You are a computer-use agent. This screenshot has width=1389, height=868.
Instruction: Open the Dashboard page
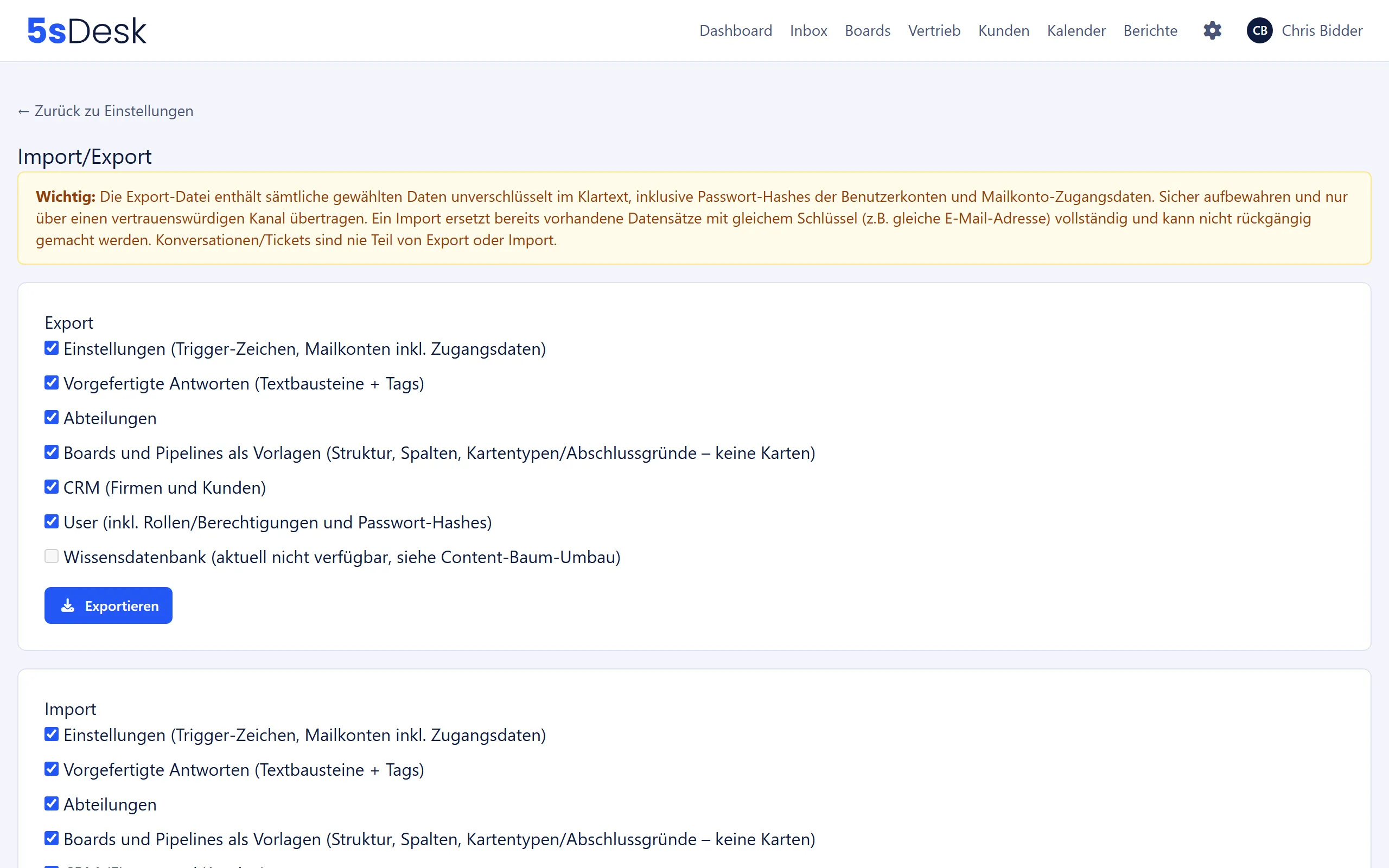pyautogui.click(x=735, y=30)
